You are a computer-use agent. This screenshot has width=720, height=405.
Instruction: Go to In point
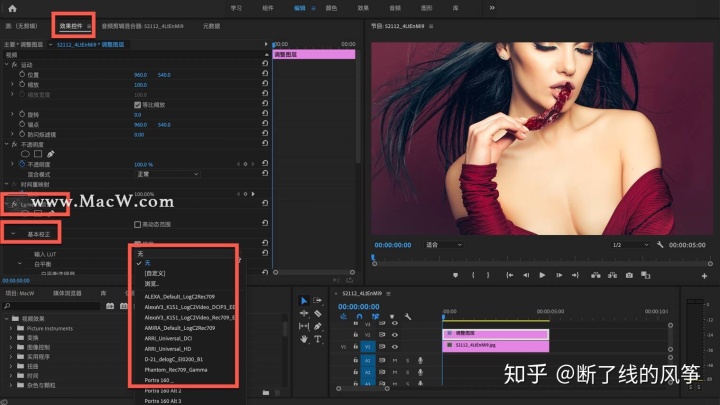pyautogui.click(x=509, y=276)
